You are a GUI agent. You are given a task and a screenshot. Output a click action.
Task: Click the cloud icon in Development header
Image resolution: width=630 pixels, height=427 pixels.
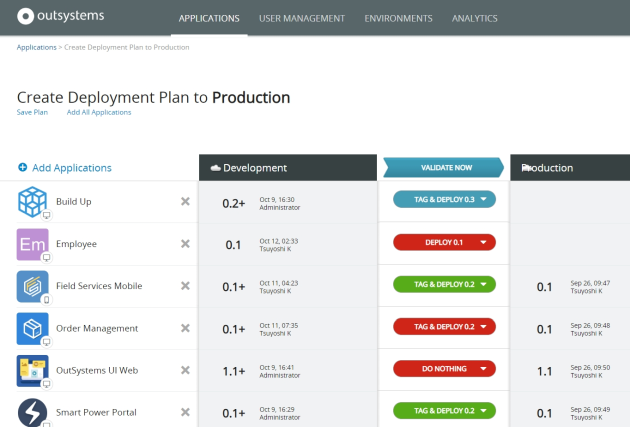click(216, 168)
